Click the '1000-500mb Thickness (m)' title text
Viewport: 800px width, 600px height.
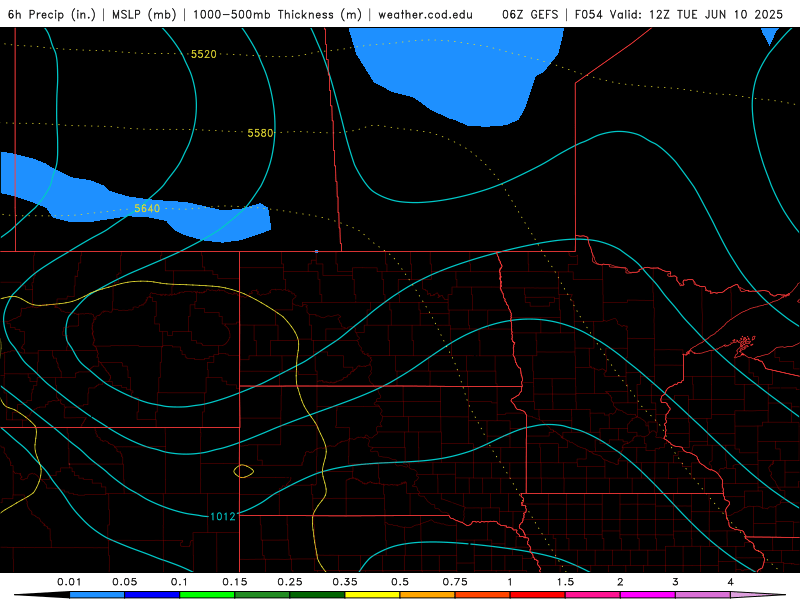coord(277,14)
